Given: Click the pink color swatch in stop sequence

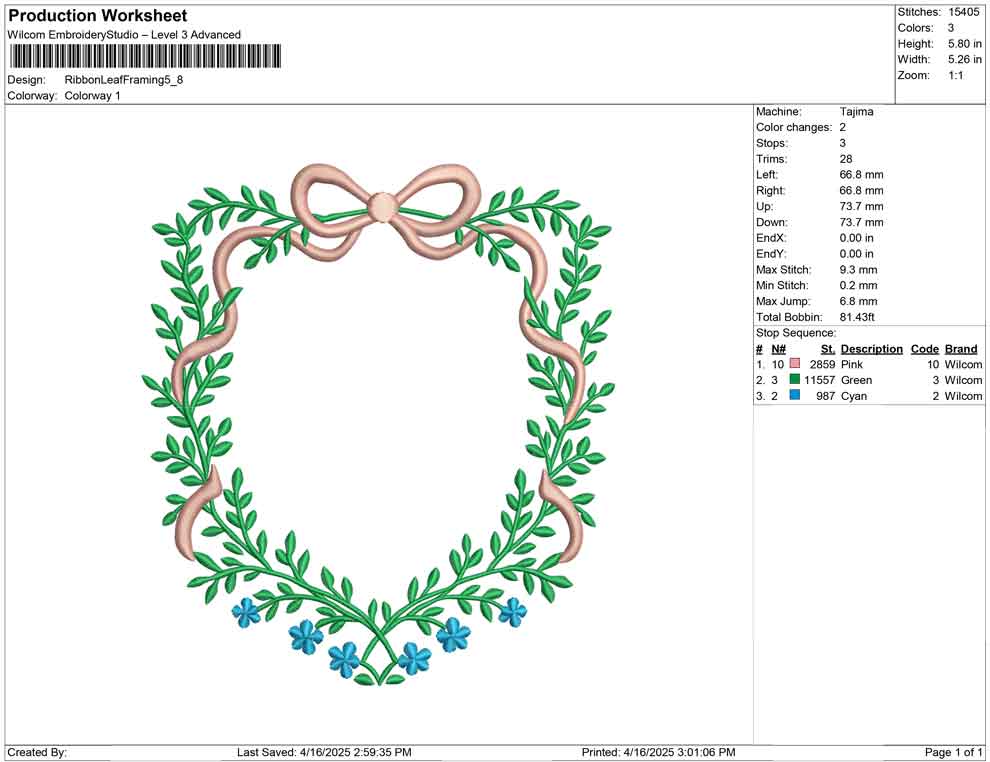Looking at the screenshot, I should (795, 364).
